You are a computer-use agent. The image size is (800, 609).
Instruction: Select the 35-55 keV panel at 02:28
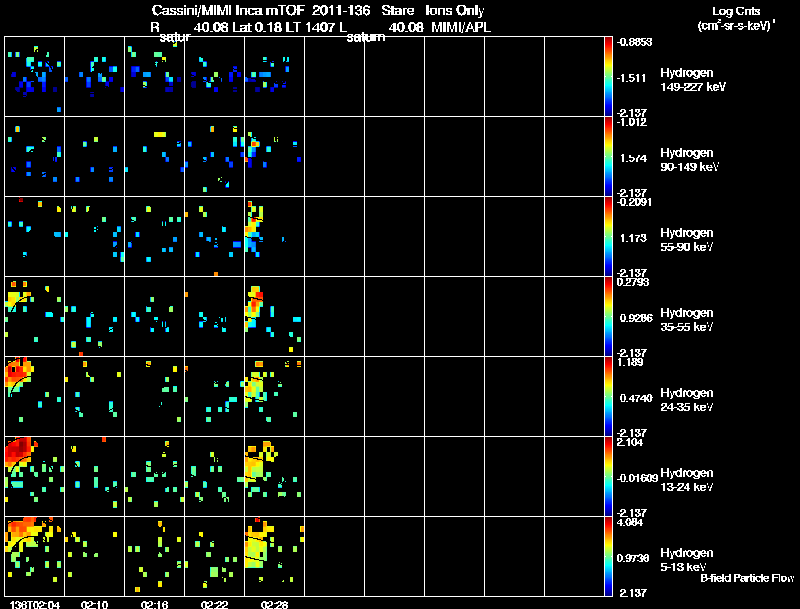click(274, 317)
